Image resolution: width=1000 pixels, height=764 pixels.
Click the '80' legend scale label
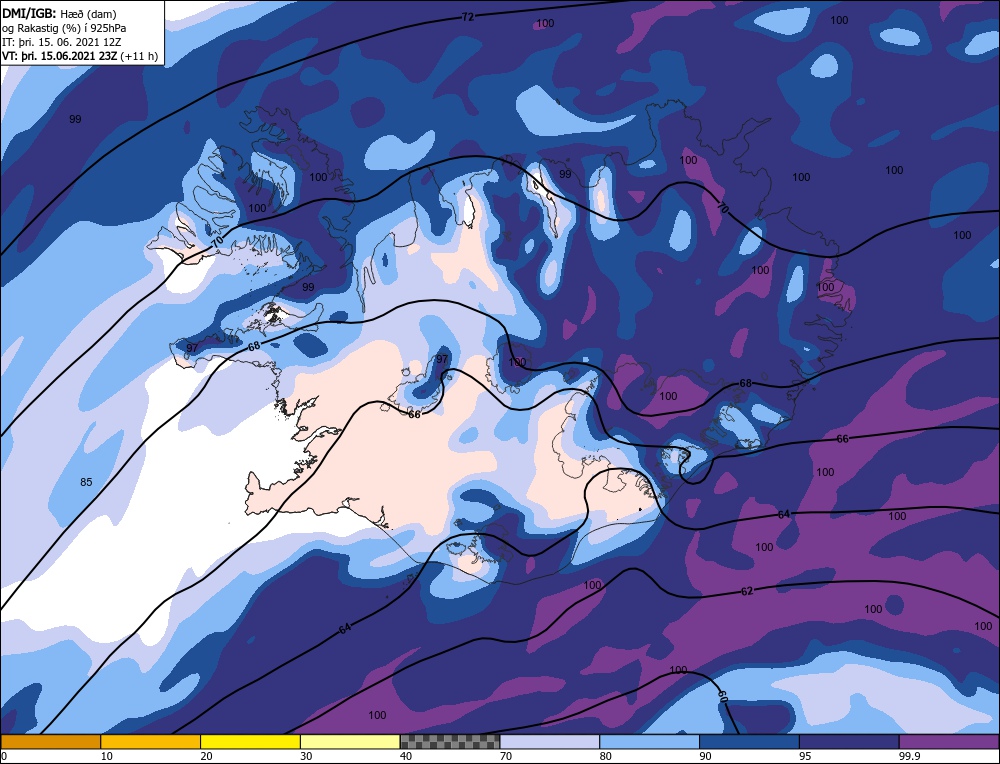[606, 756]
